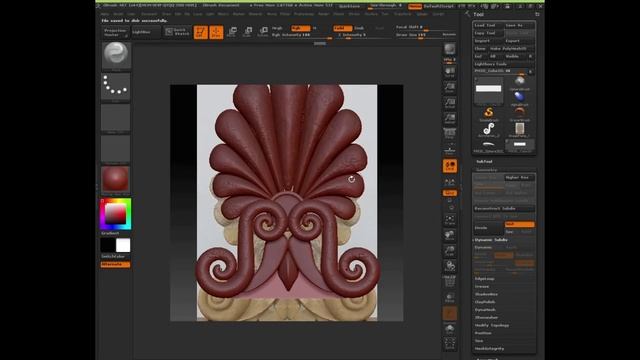640x360 pixels.
Task: Click the Zoom canvas icon
Action: click(450, 87)
